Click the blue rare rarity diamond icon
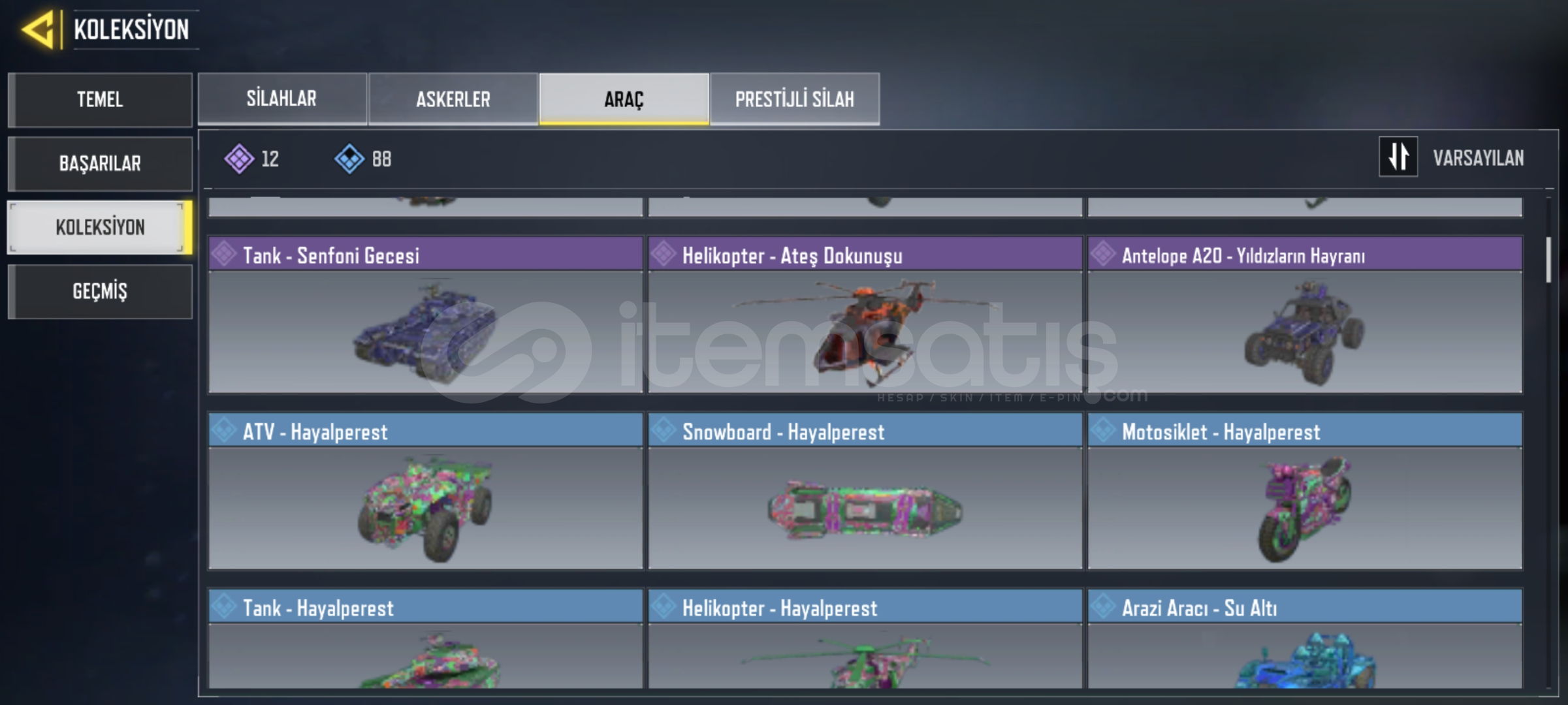Viewport: 1568px width, 705px height. (349, 159)
